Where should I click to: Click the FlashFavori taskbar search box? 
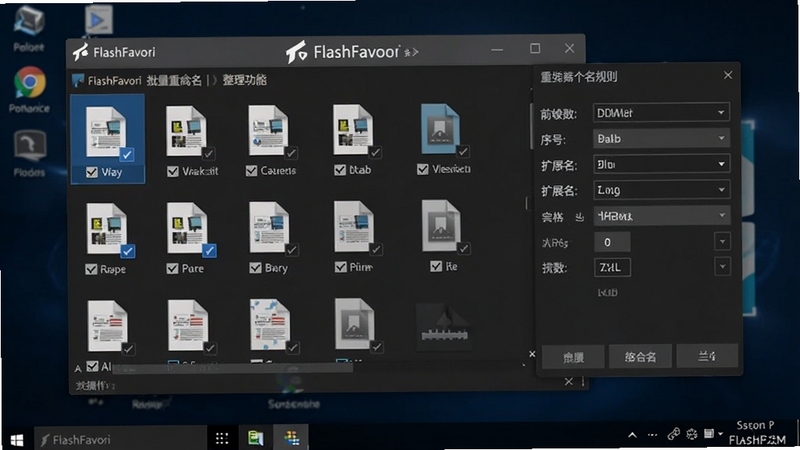coord(121,439)
